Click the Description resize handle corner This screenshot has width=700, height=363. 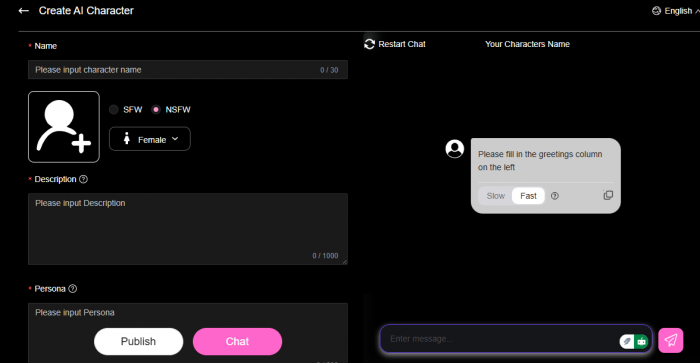pyautogui.click(x=345, y=262)
